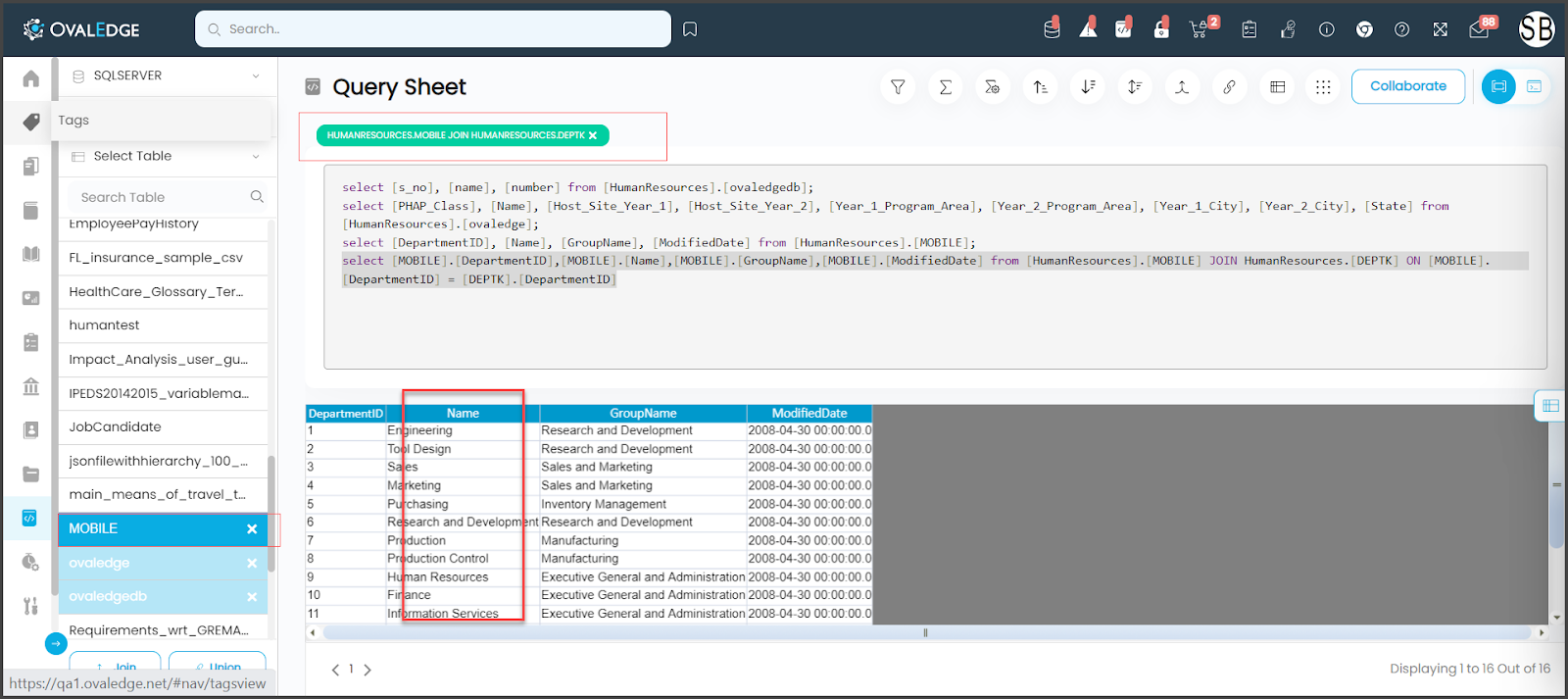Select the JobCandidate table
The width and height of the screenshot is (1568, 699).
click(163, 427)
